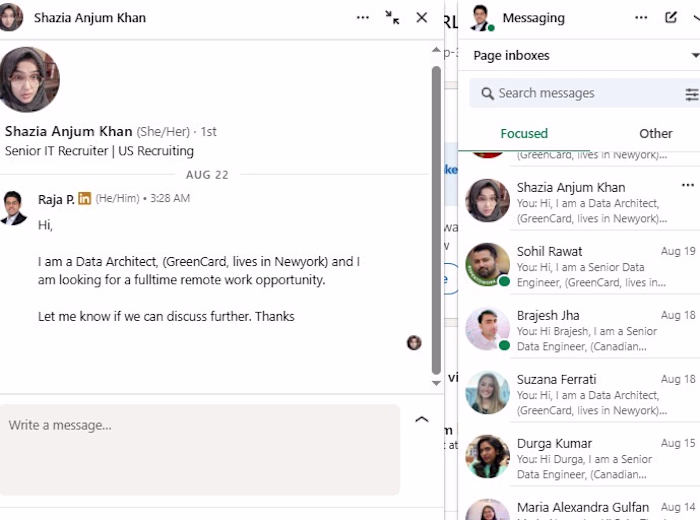This screenshot has width=700, height=520.
Task: Open Brajesh Jha conversation
Action: 579,331
